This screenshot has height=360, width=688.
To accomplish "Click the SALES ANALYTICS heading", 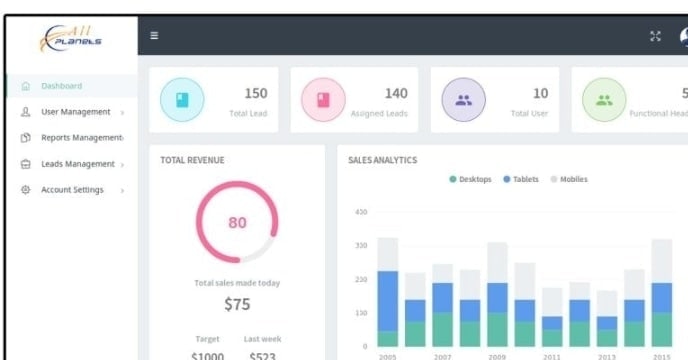I will [383, 160].
